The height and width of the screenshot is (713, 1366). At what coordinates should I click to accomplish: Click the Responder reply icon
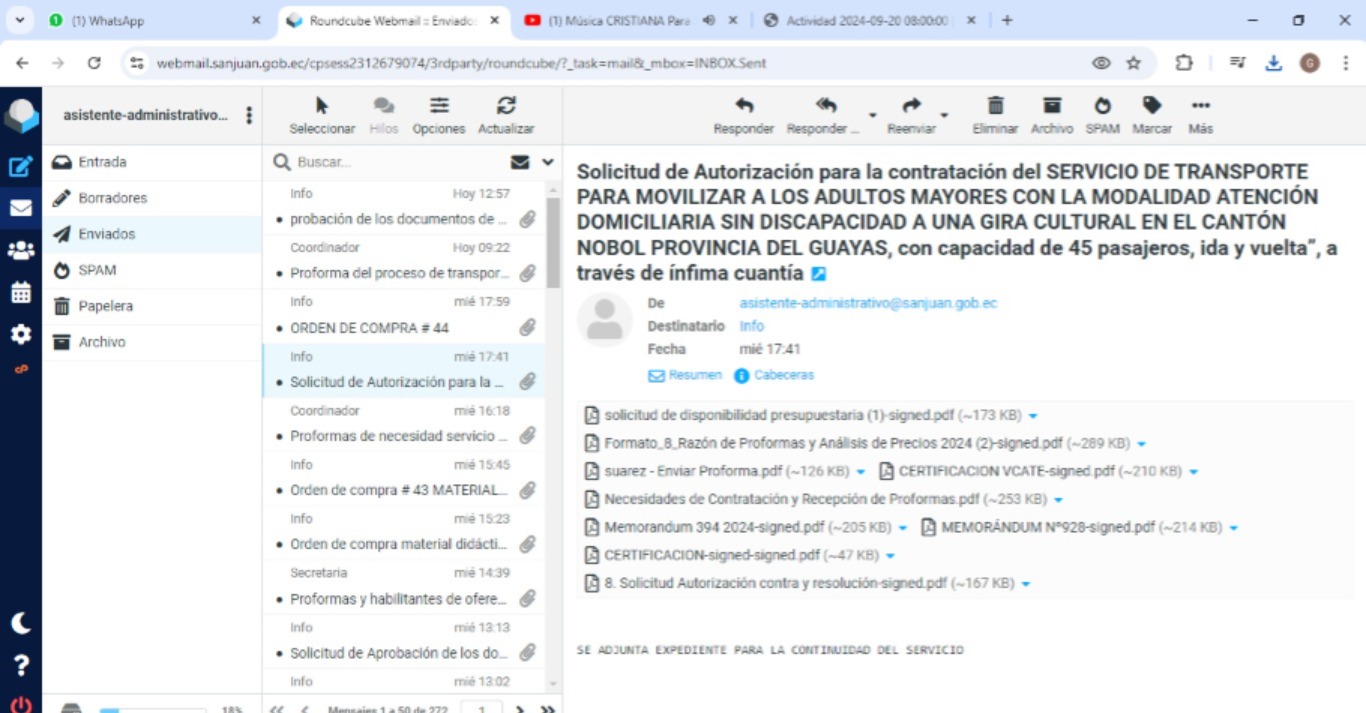pos(743,106)
